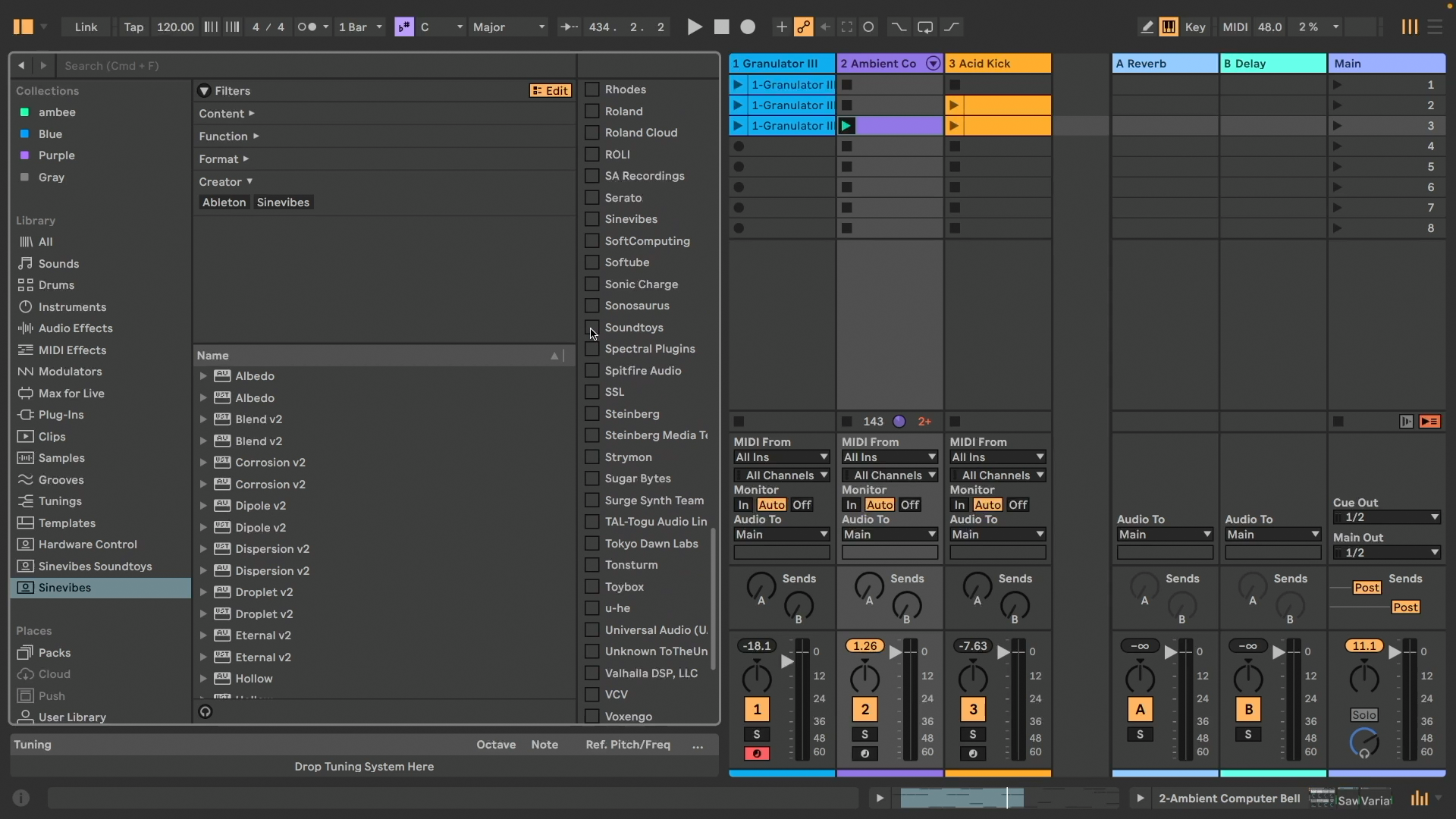Screen dimensions: 1456x819
Task: Check the u-he creator checkbox
Action: (x=592, y=607)
